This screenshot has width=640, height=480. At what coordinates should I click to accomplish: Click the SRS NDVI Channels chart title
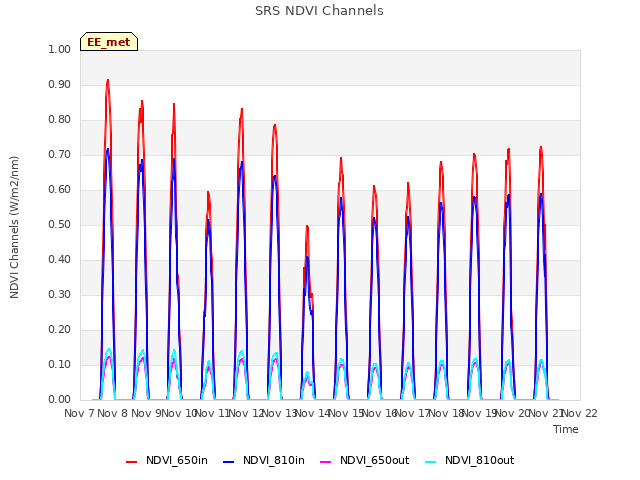pyautogui.click(x=319, y=11)
